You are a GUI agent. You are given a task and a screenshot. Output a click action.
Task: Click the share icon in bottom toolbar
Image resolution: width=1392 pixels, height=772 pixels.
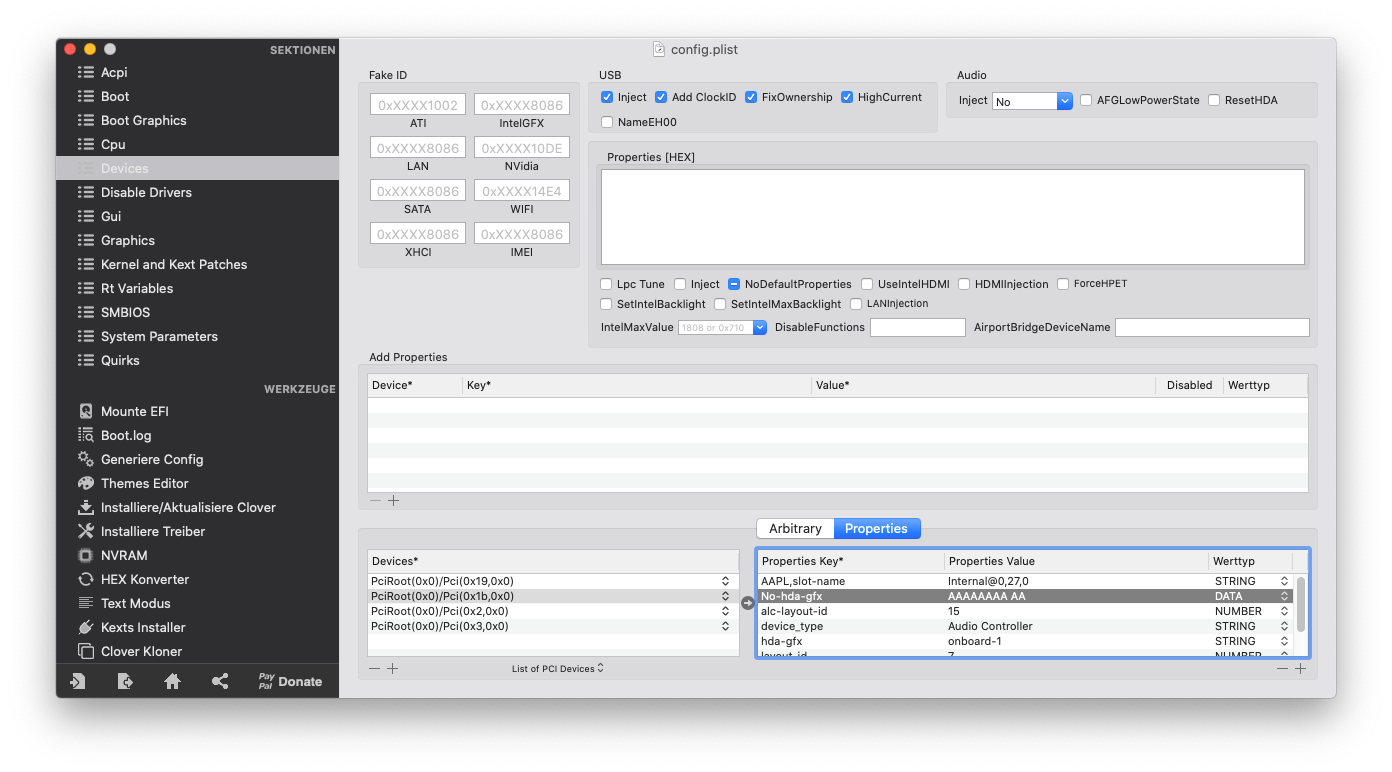[x=220, y=681]
